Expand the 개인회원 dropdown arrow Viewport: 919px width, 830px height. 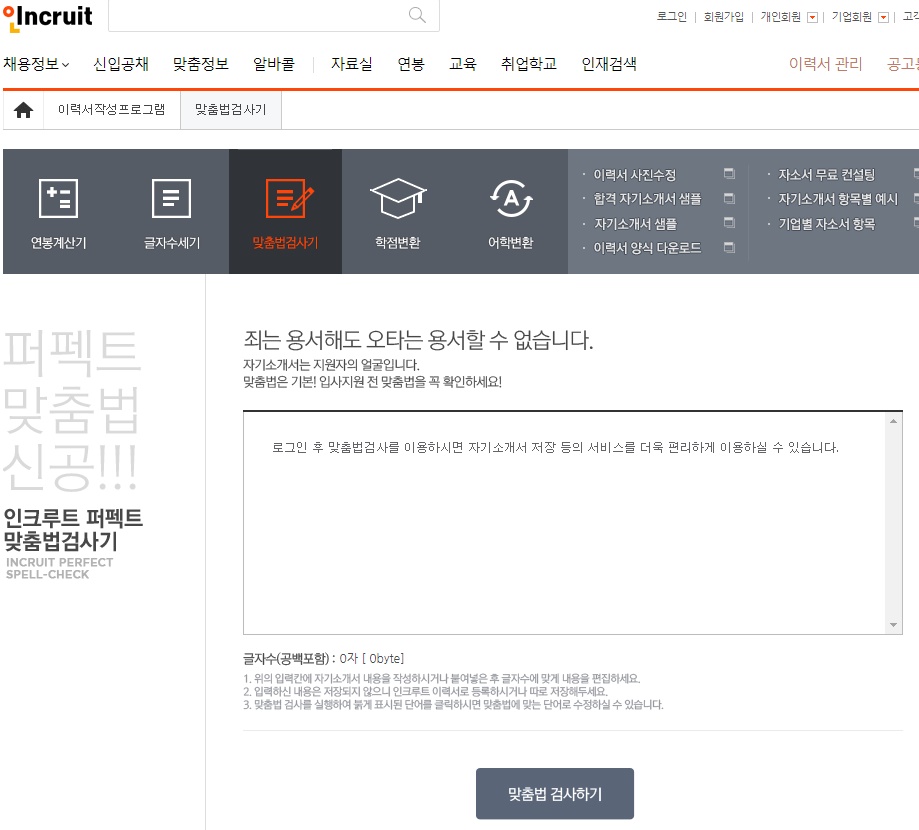click(x=812, y=18)
